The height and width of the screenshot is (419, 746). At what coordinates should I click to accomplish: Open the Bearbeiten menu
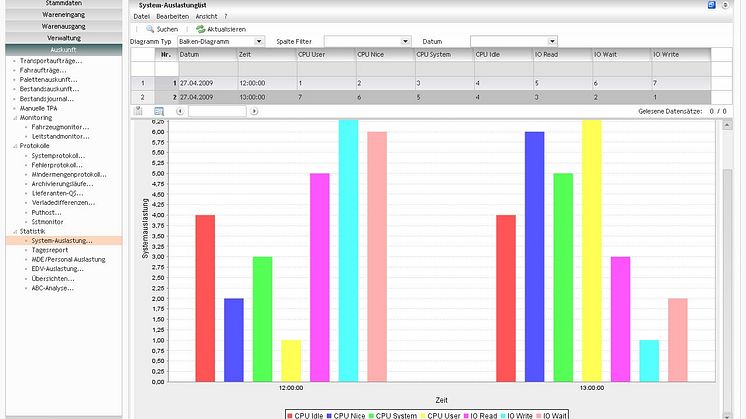click(x=173, y=16)
